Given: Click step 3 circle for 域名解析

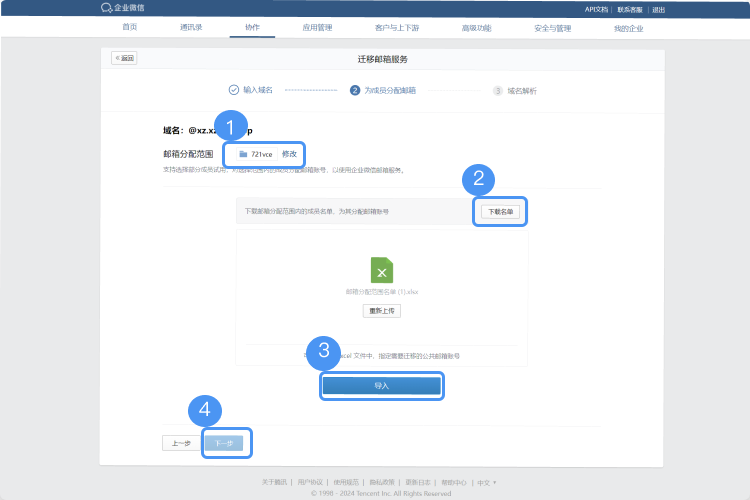Looking at the screenshot, I should tap(498, 90).
